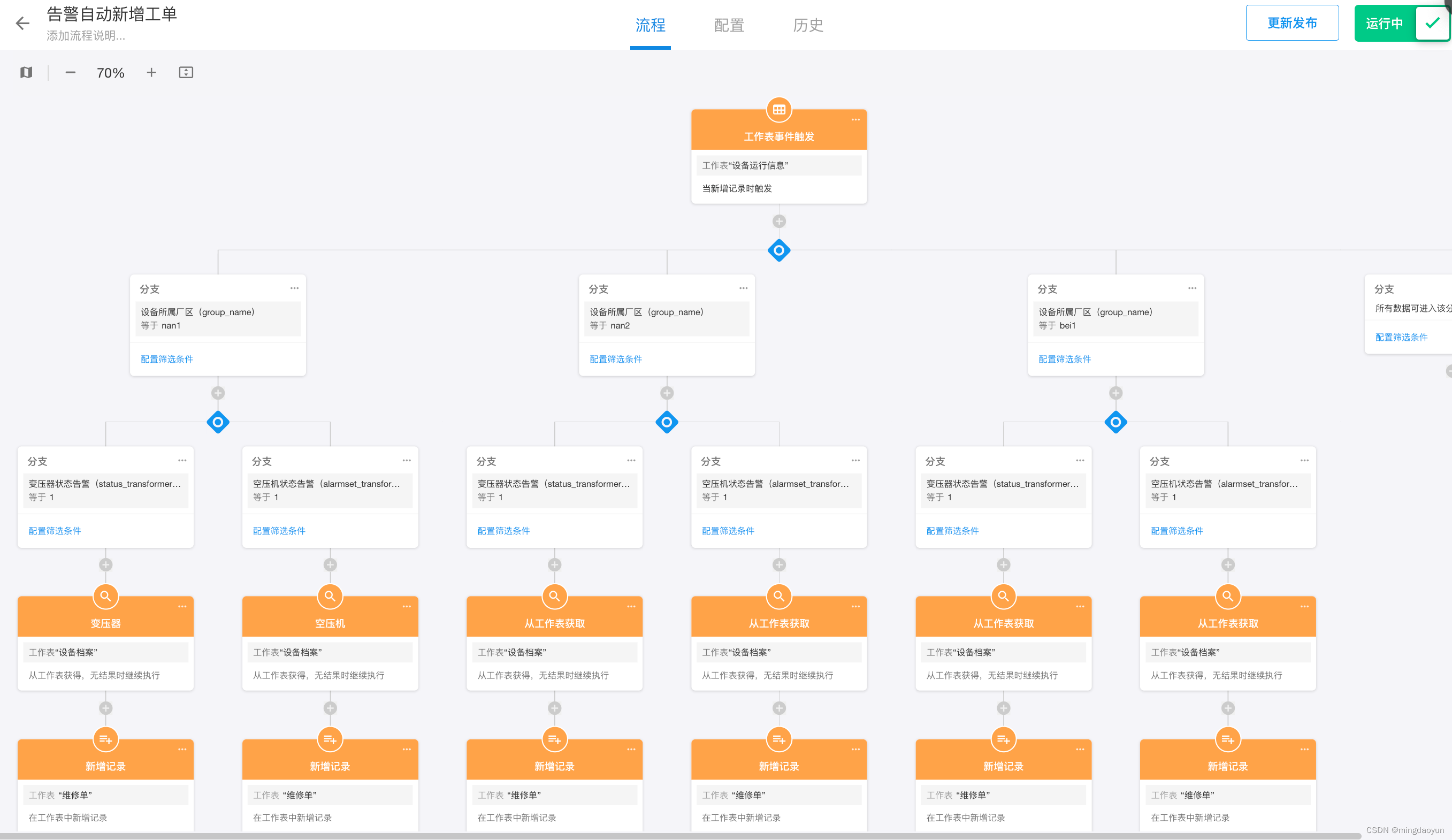1452x840 pixels.
Task: Click the fit-to-screen icon
Action: [186, 73]
